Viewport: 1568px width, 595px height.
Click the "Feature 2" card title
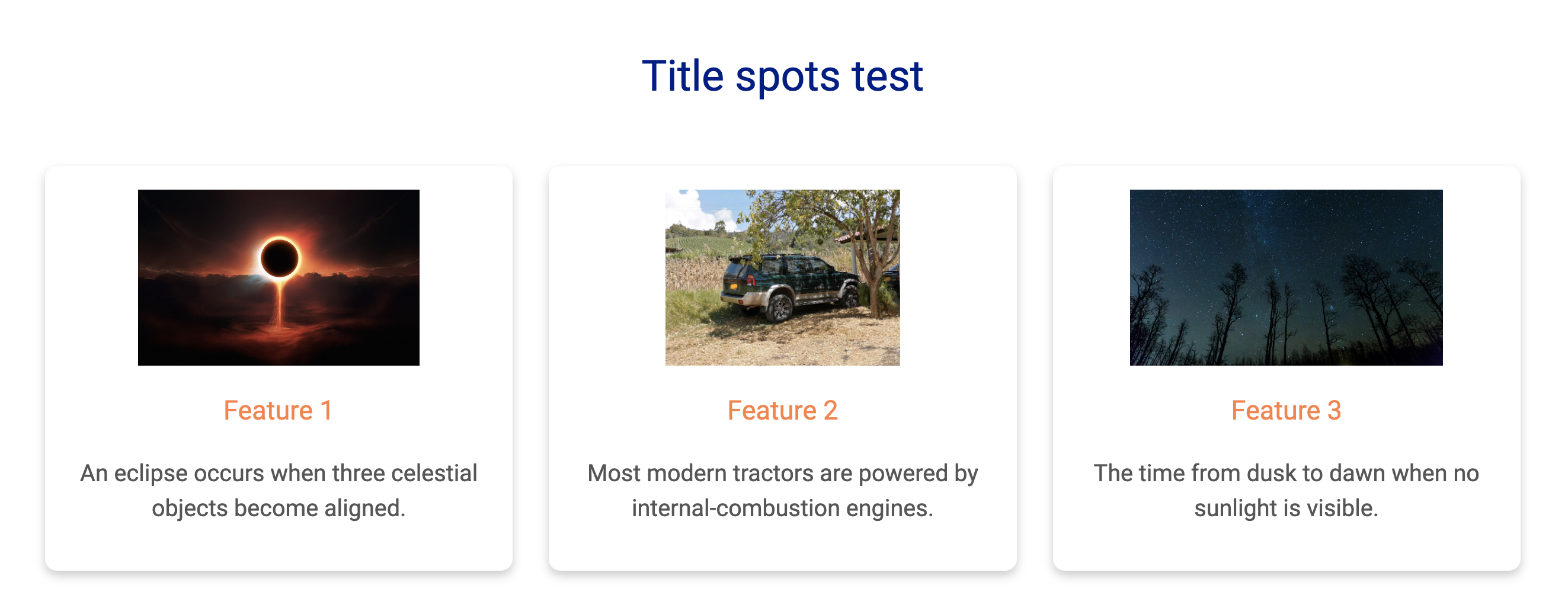782,411
